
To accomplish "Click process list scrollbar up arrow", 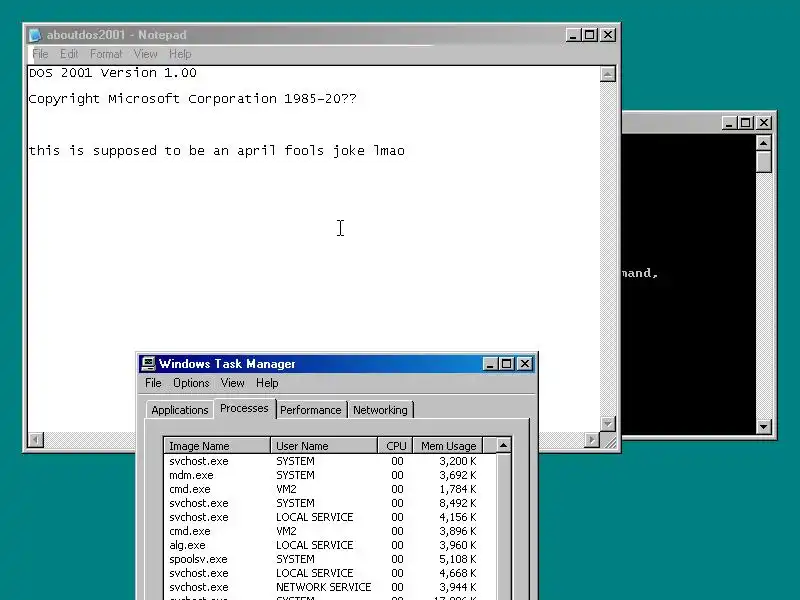I will pyautogui.click(x=504, y=445).
